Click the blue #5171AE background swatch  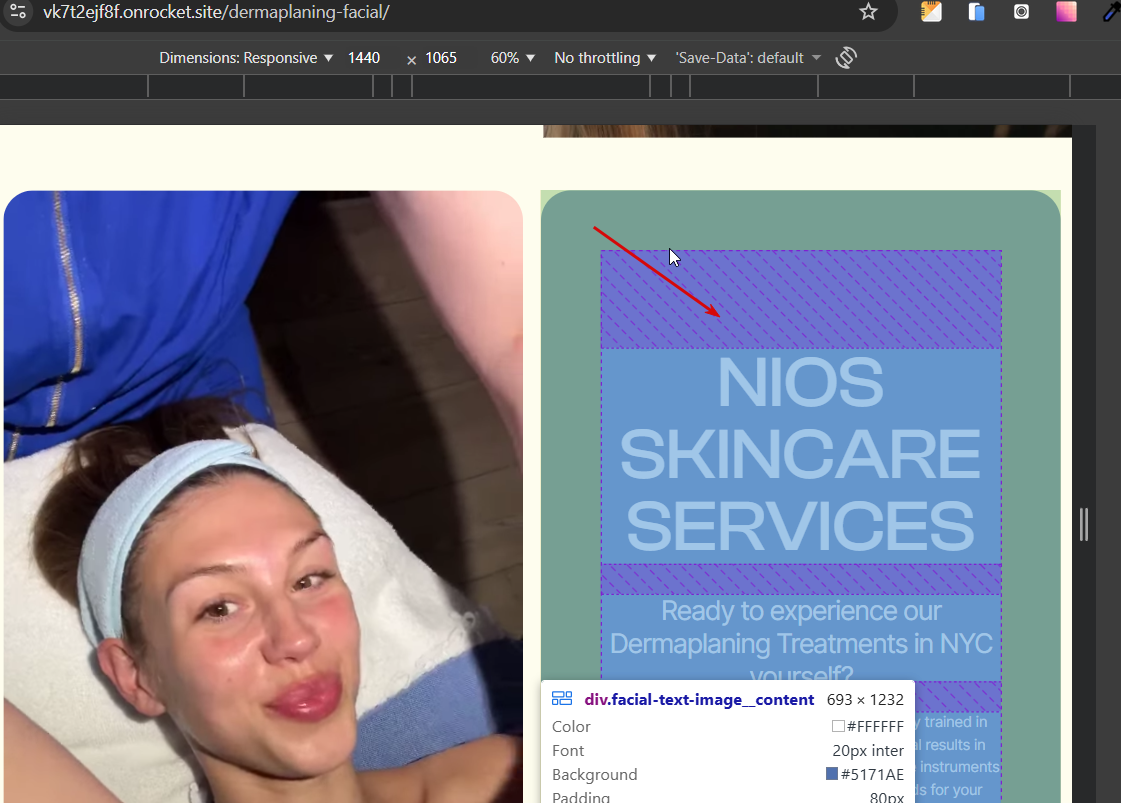(x=832, y=774)
